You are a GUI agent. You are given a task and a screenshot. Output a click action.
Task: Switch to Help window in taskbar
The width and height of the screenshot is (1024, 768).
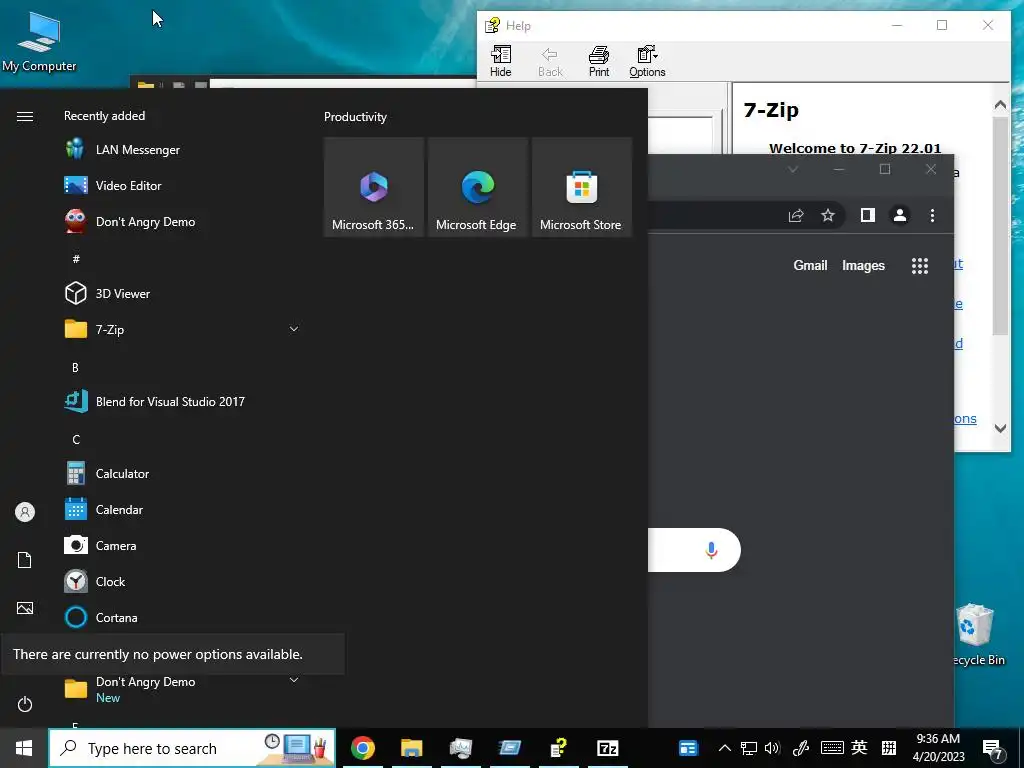point(558,748)
